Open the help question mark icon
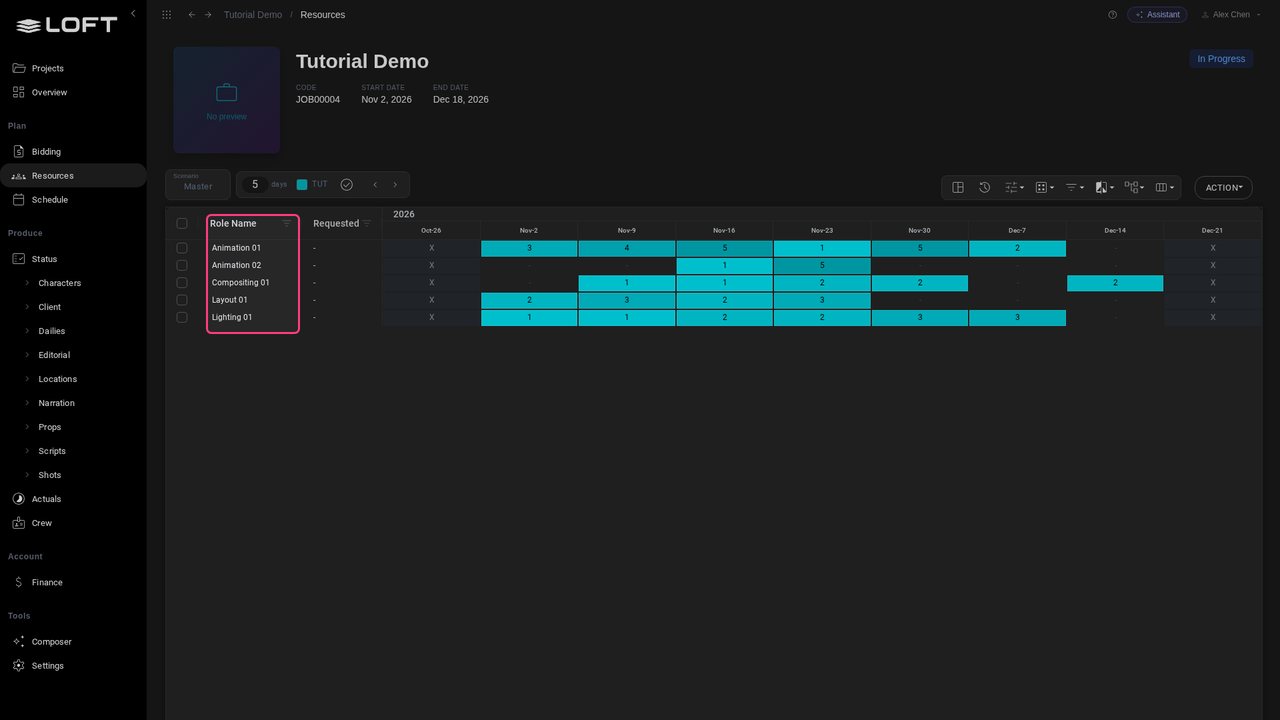1280x720 pixels. [1112, 15]
